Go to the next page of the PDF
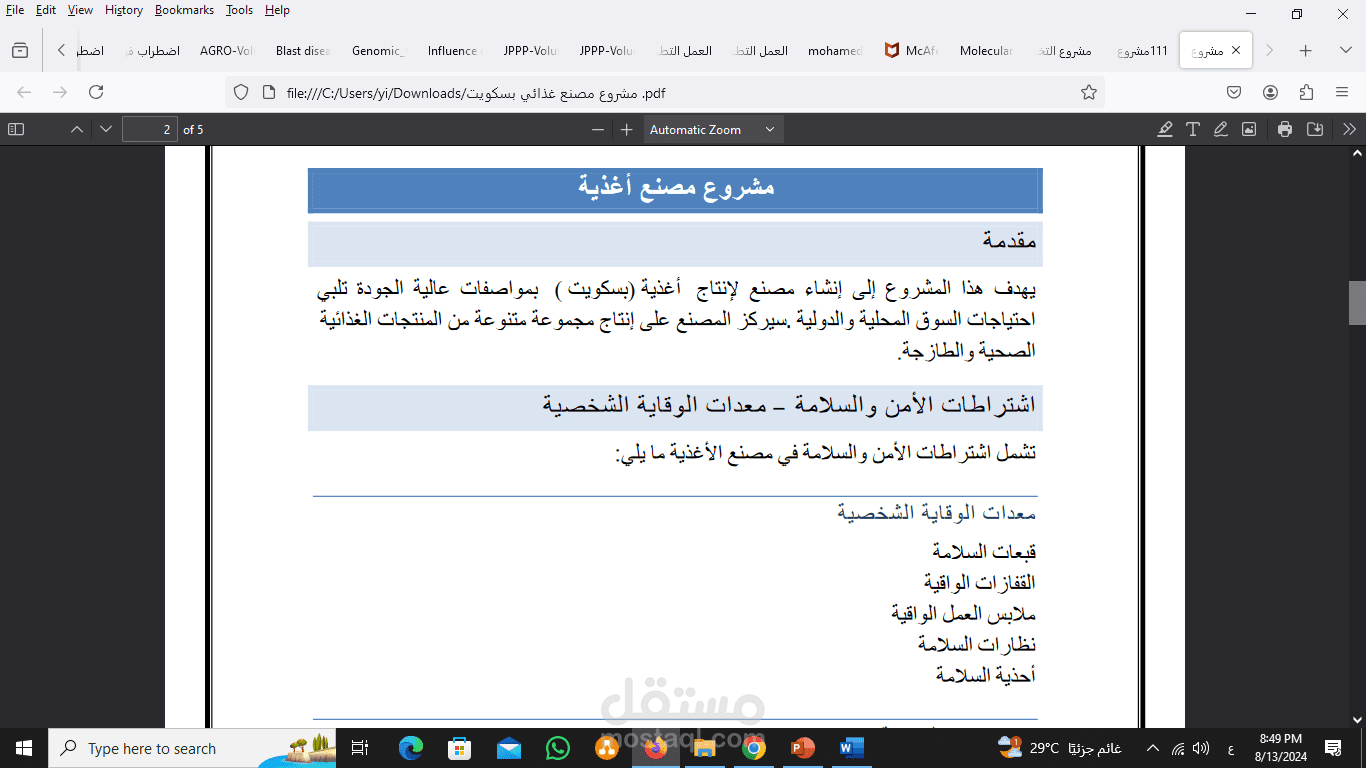The image size is (1366, 768). coord(105,128)
